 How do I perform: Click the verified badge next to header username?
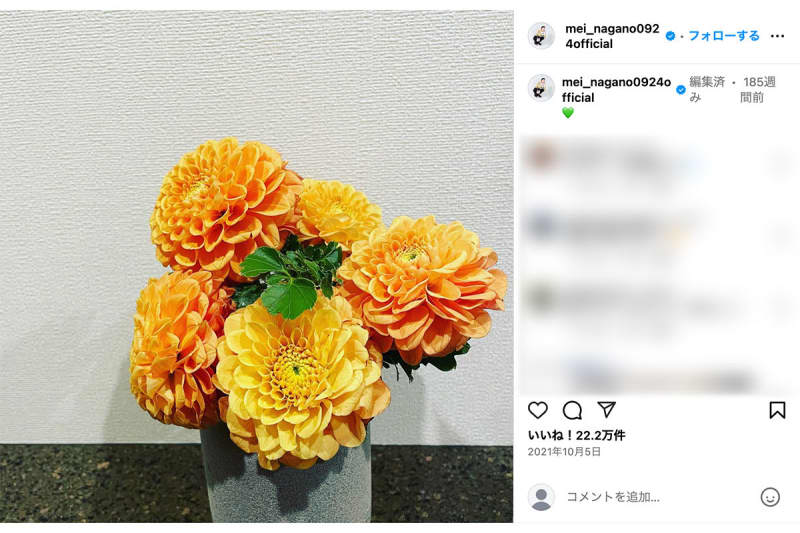click(670, 36)
